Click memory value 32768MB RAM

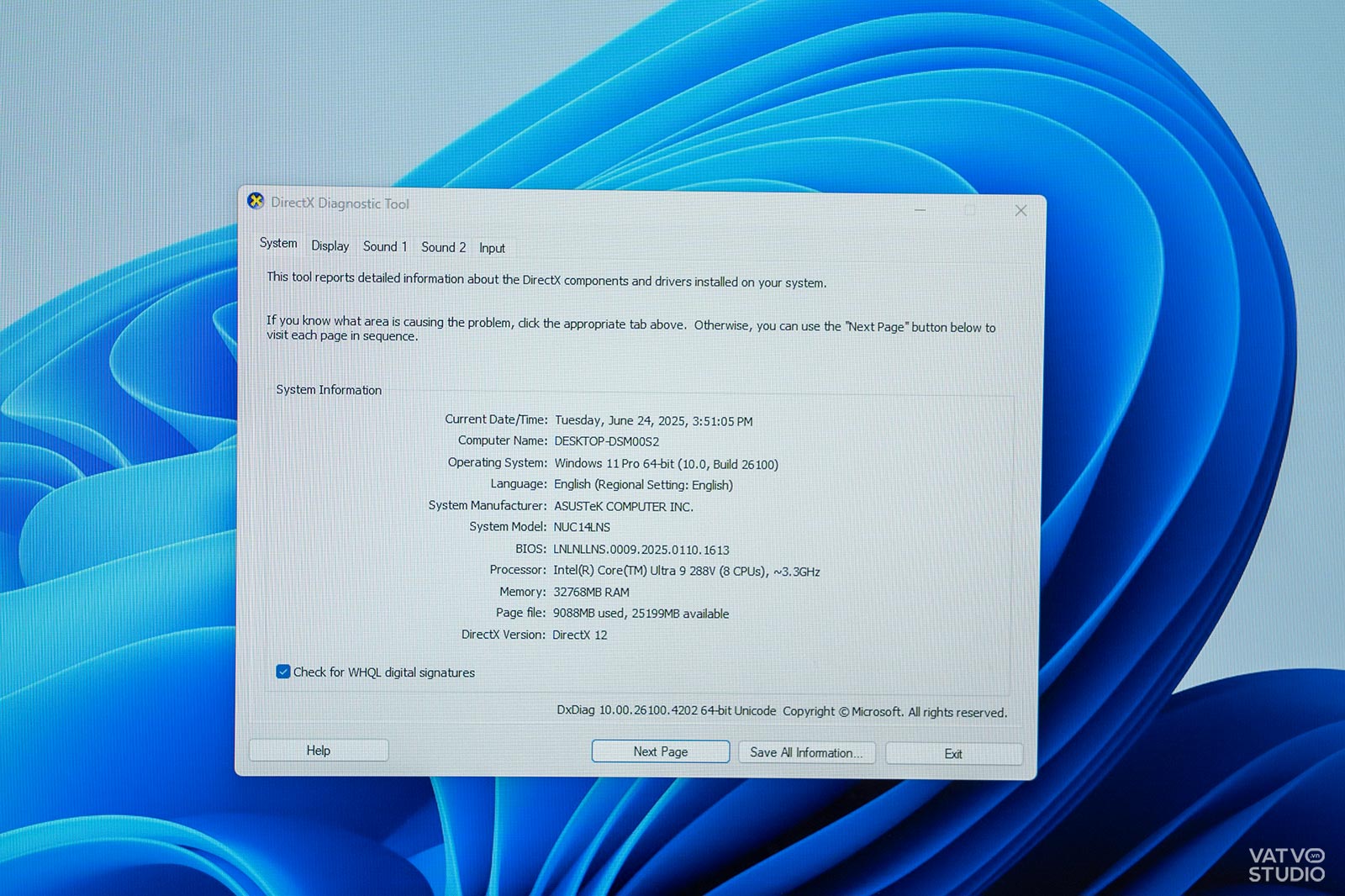[591, 592]
